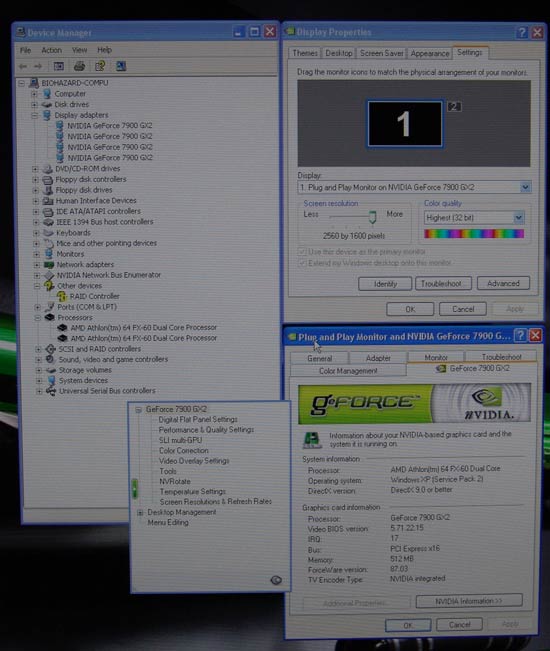This screenshot has height=651, width=550.
Task: Select Temperature Settings in NVIDIA menu
Action: pos(193,492)
